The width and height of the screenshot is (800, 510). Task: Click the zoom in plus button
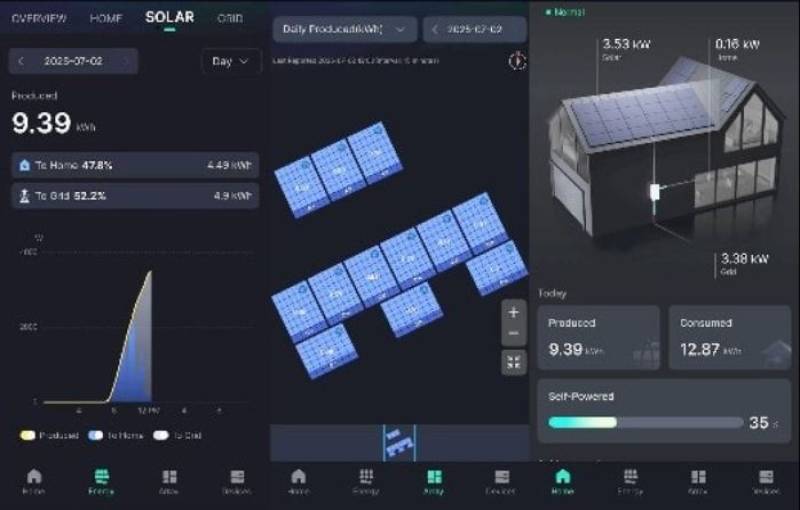click(514, 312)
